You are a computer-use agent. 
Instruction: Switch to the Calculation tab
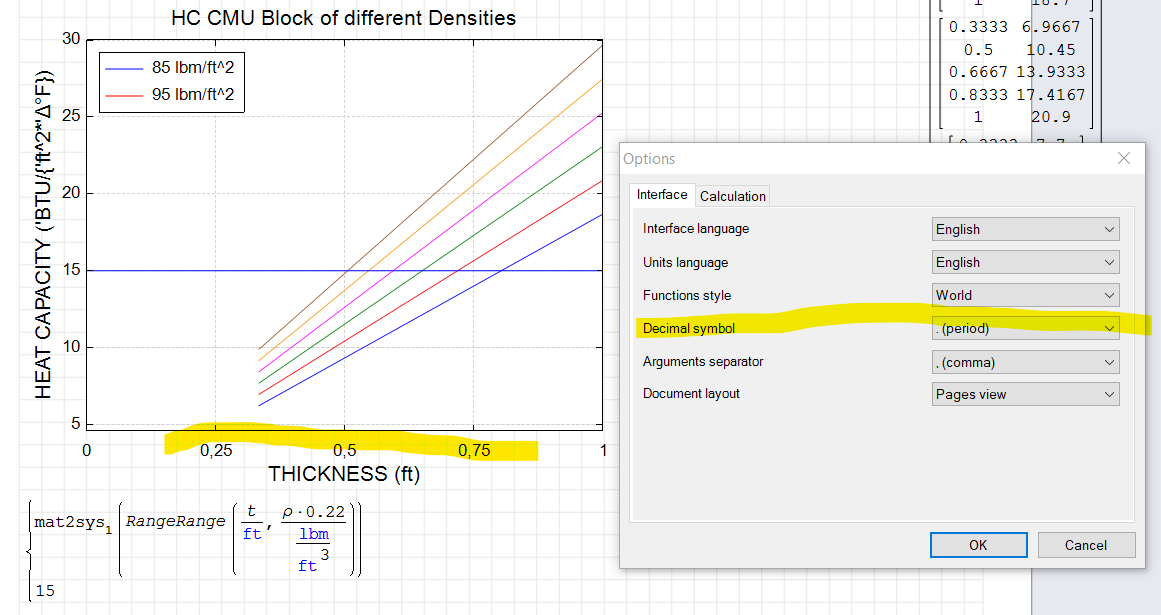click(x=732, y=196)
